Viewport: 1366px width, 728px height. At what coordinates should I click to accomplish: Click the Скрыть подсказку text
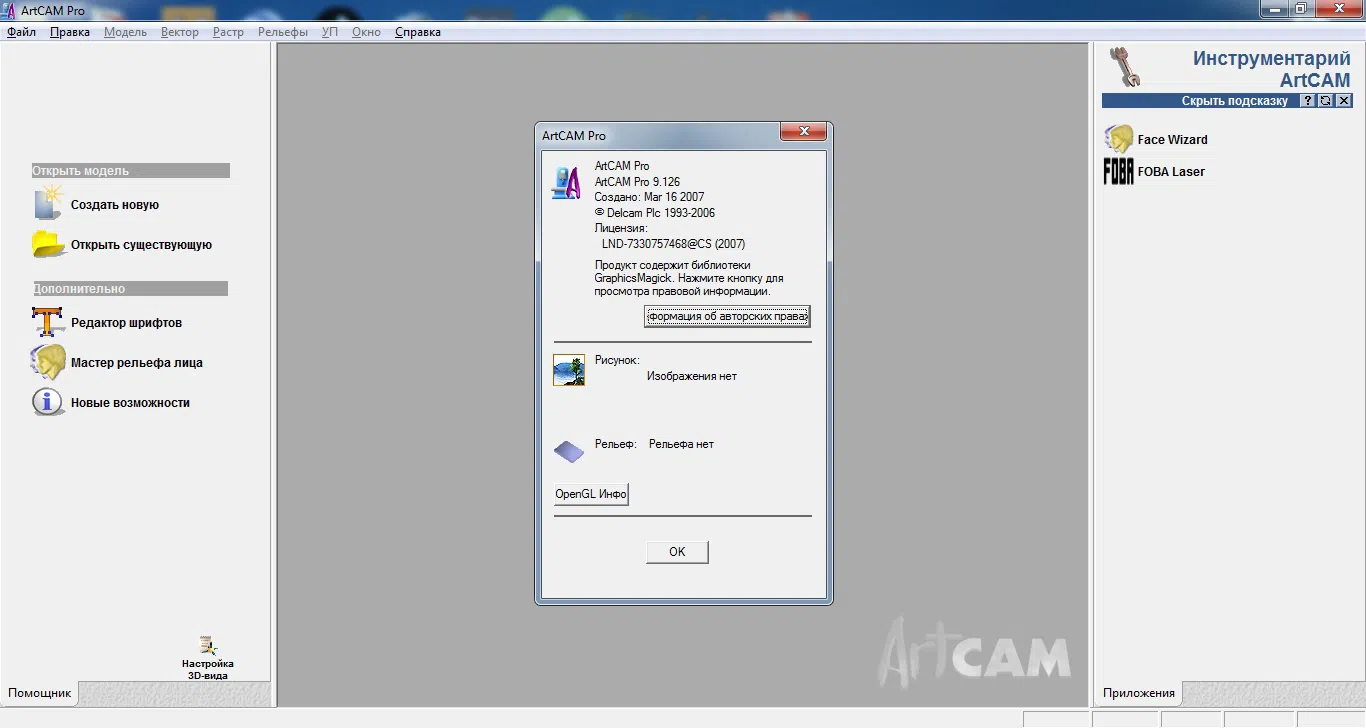click(x=1235, y=101)
